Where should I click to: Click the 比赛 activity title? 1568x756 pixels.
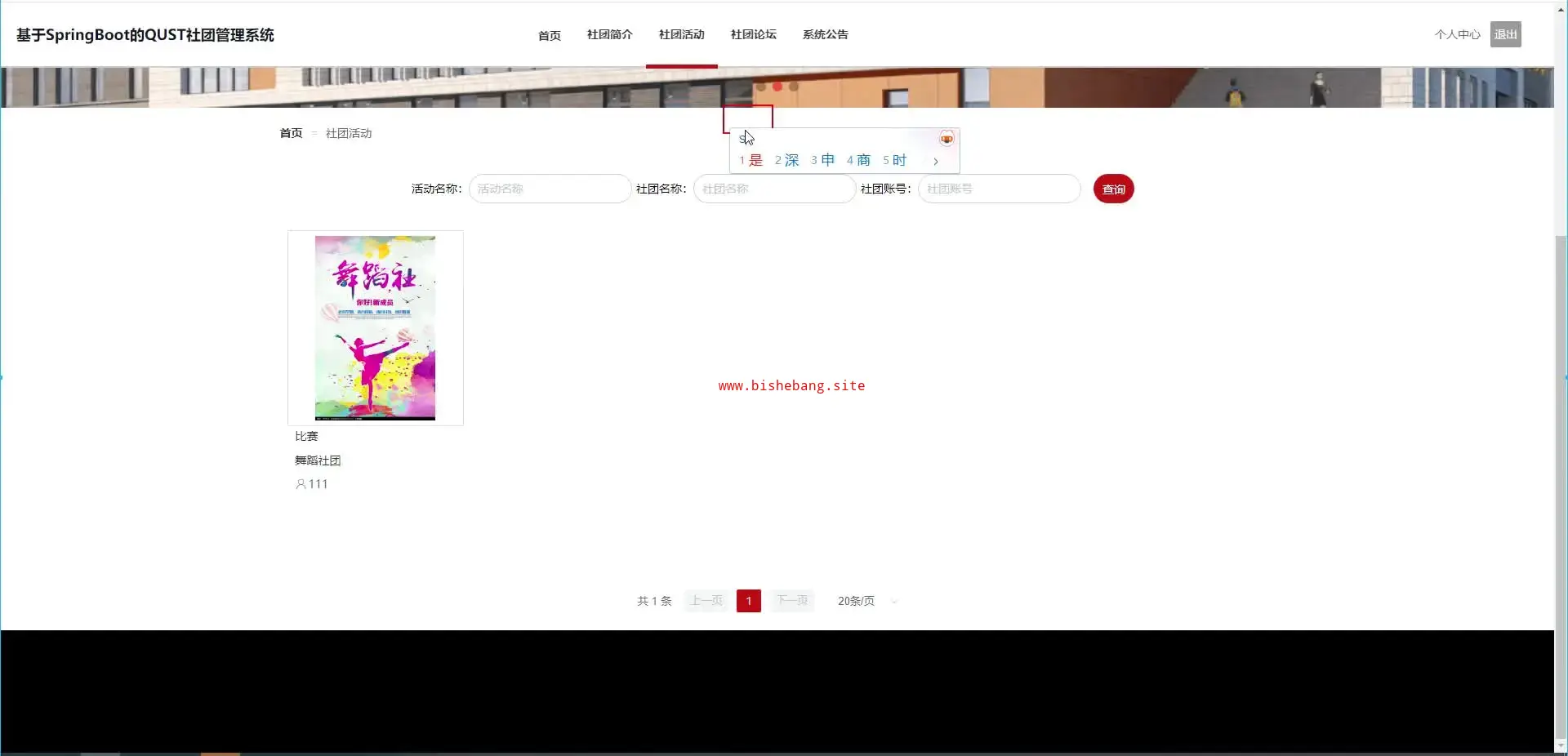306,436
